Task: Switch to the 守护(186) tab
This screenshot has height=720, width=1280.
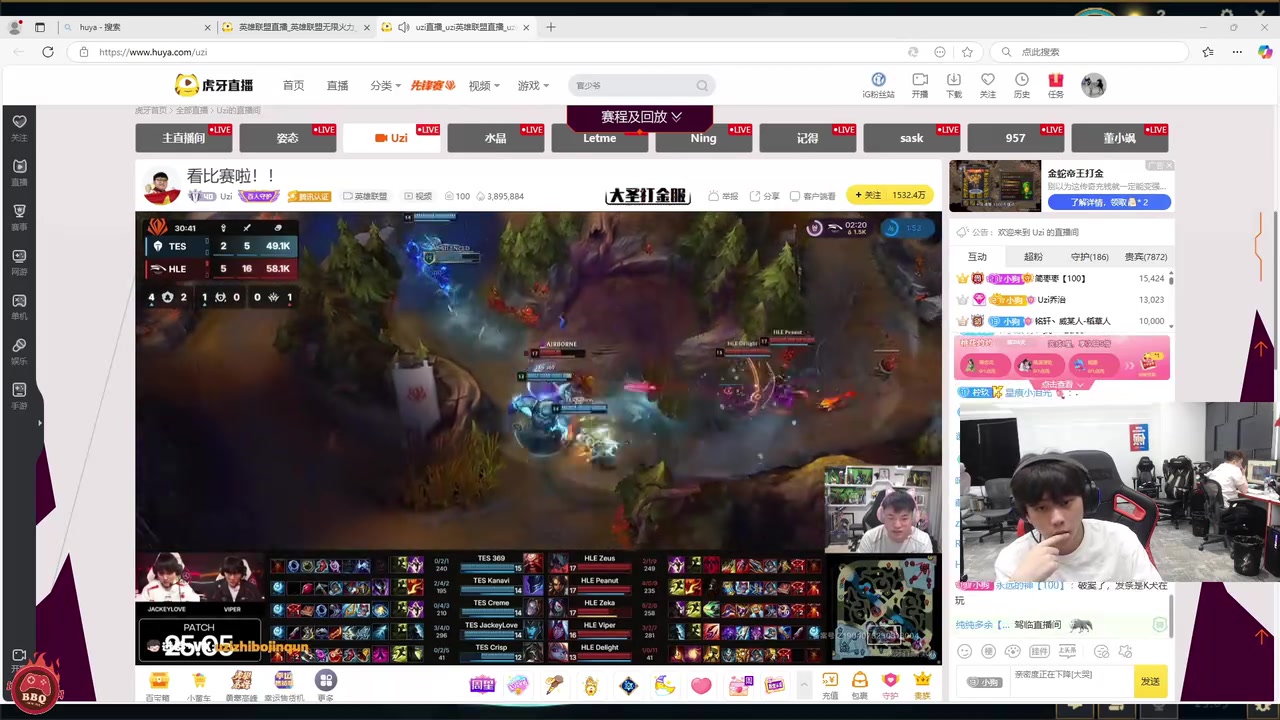Action: (1089, 257)
